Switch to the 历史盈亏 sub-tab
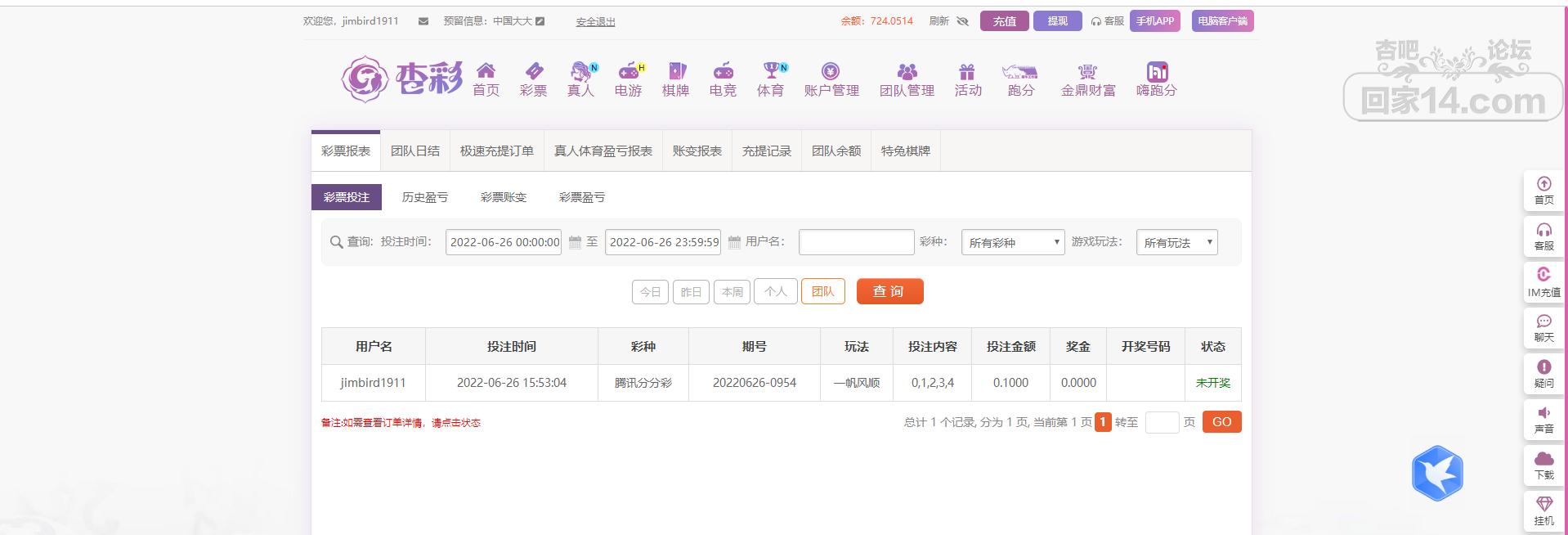This screenshot has height=535, width=1568. [x=424, y=197]
